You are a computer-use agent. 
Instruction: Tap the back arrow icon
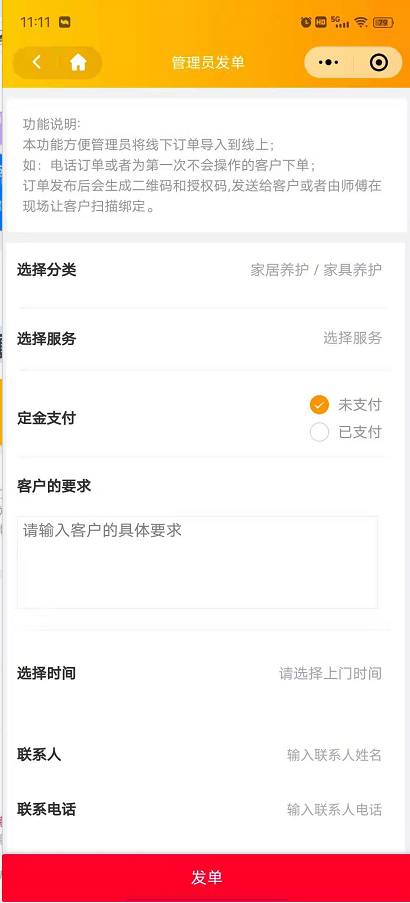pyautogui.click(x=37, y=62)
